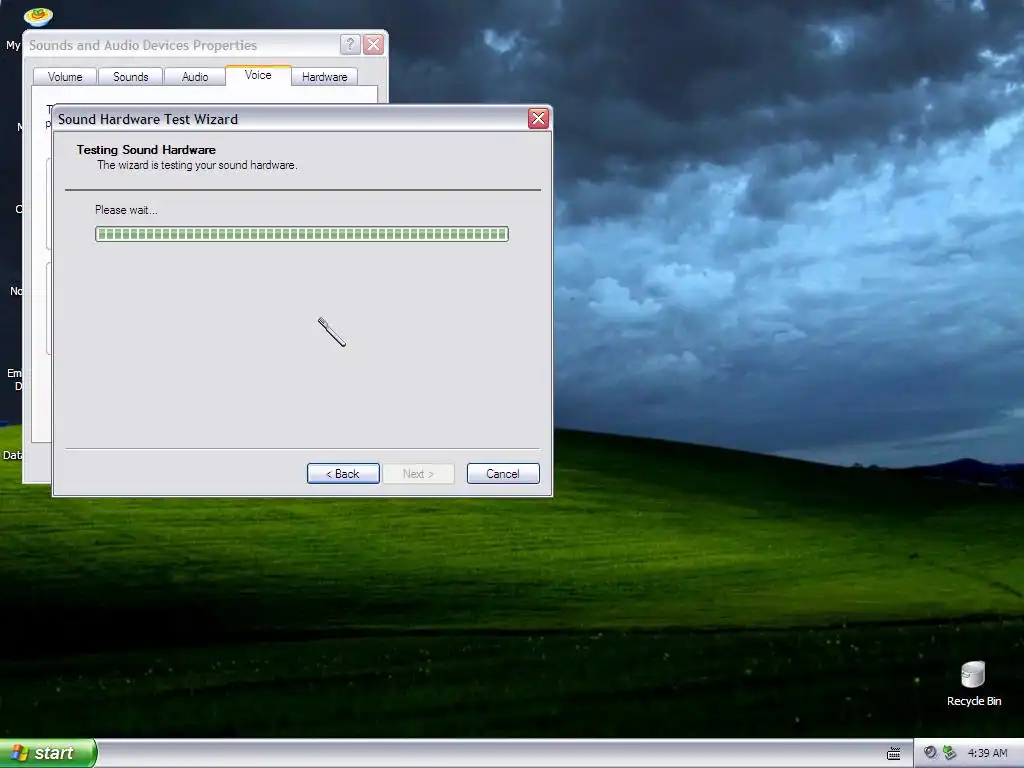Click the Back button in the wizard
The image size is (1024, 768).
coord(343,473)
